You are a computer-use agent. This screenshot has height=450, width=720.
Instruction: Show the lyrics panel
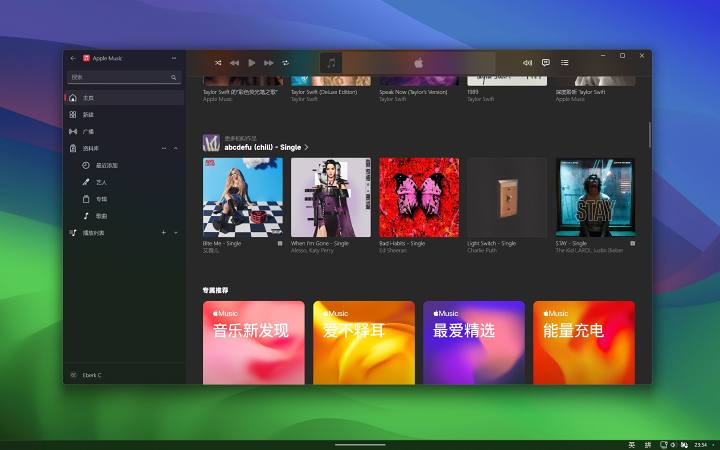[x=546, y=62]
